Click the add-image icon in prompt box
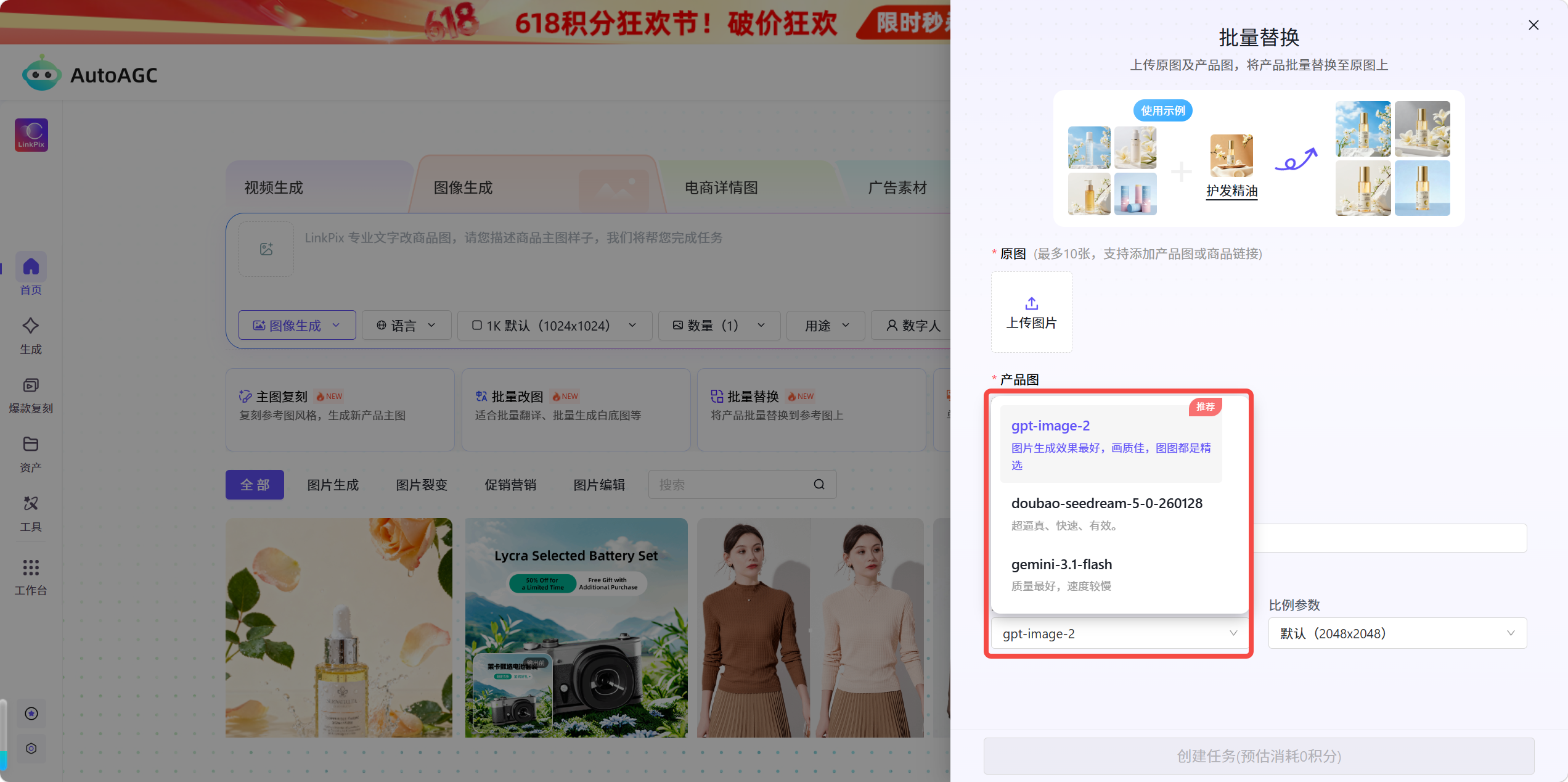 coord(266,249)
